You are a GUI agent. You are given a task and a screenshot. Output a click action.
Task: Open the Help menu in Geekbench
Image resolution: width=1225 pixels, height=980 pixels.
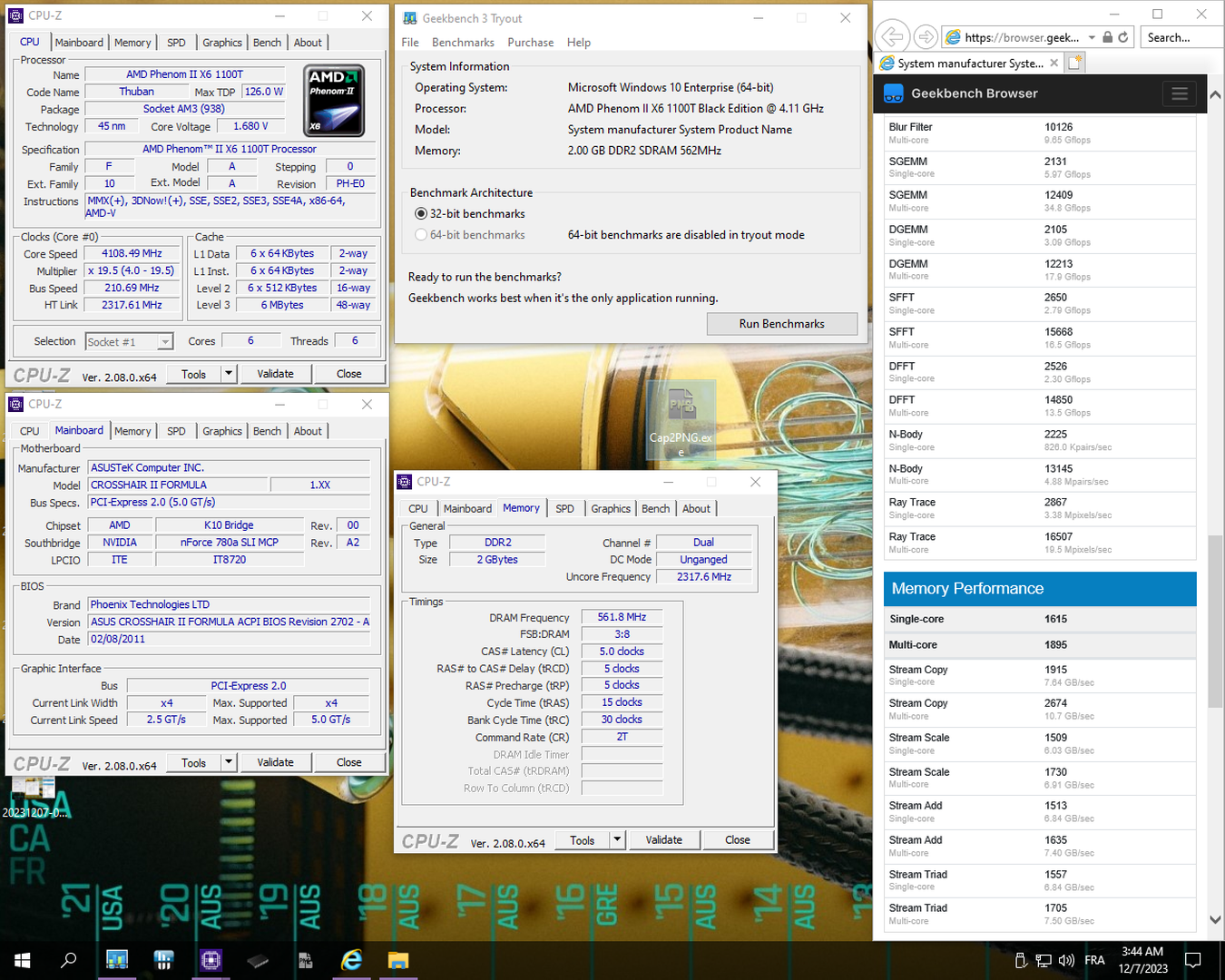579,43
